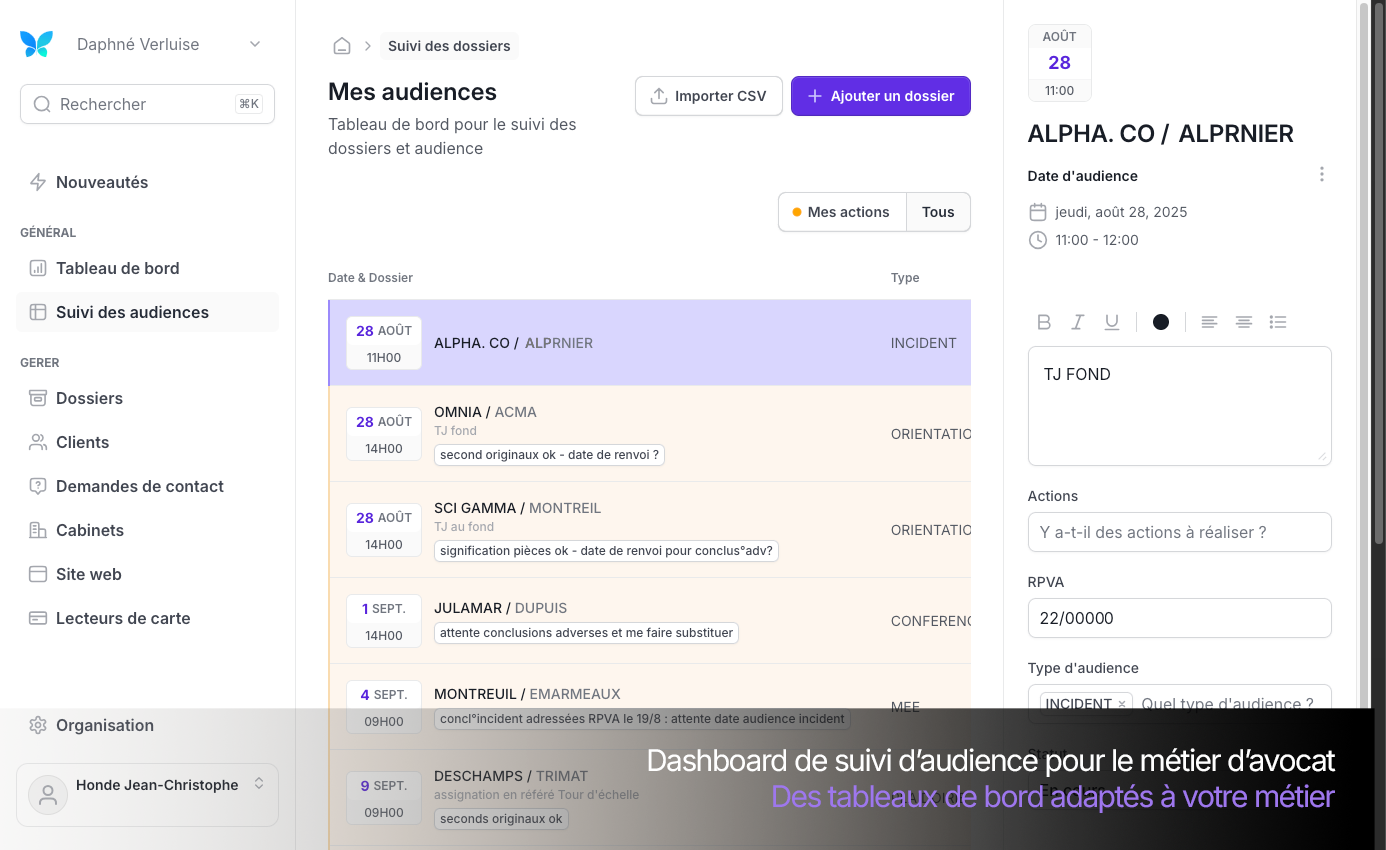Expand the Daphné Verluise workspace dropdown
This screenshot has height=850, width=1386.
click(254, 44)
